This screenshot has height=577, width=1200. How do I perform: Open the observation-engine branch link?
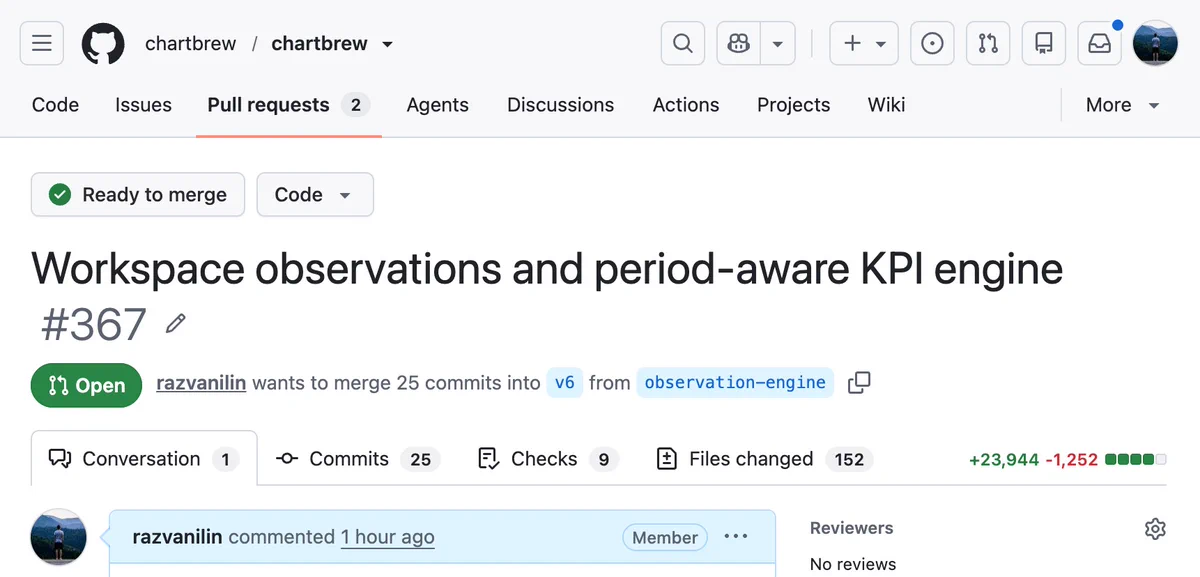click(x=735, y=383)
